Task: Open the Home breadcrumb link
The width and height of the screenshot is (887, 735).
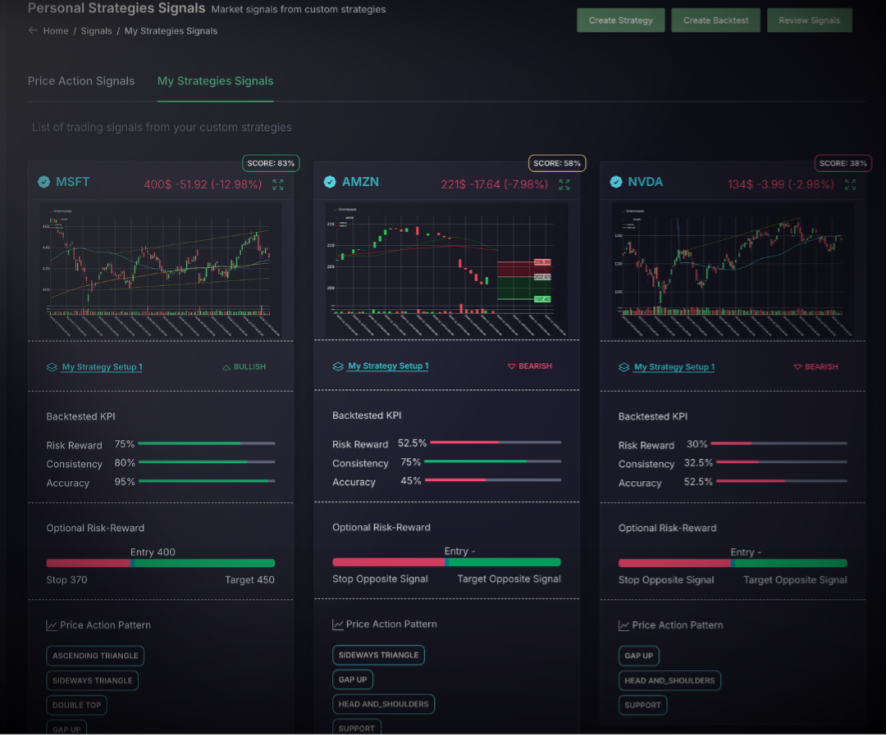Action: (55, 31)
